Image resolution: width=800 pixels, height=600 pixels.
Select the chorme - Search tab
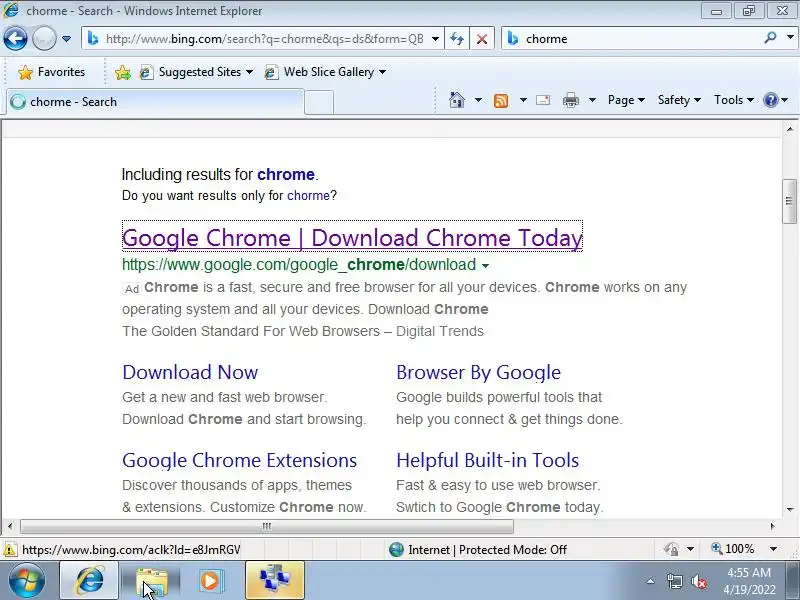[156, 102]
